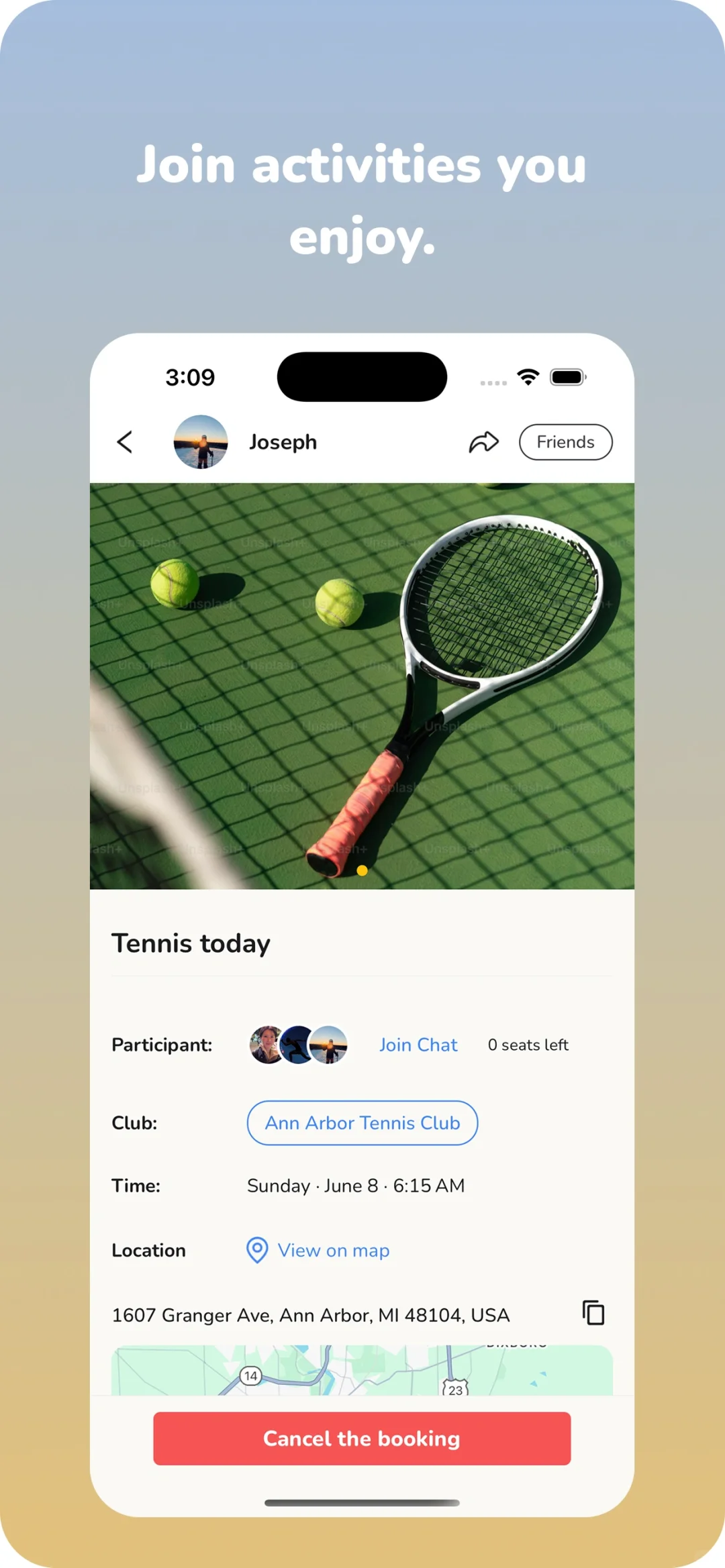Tap the back arrow icon
Viewport: 725px width, 1568px height.
[125, 442]
